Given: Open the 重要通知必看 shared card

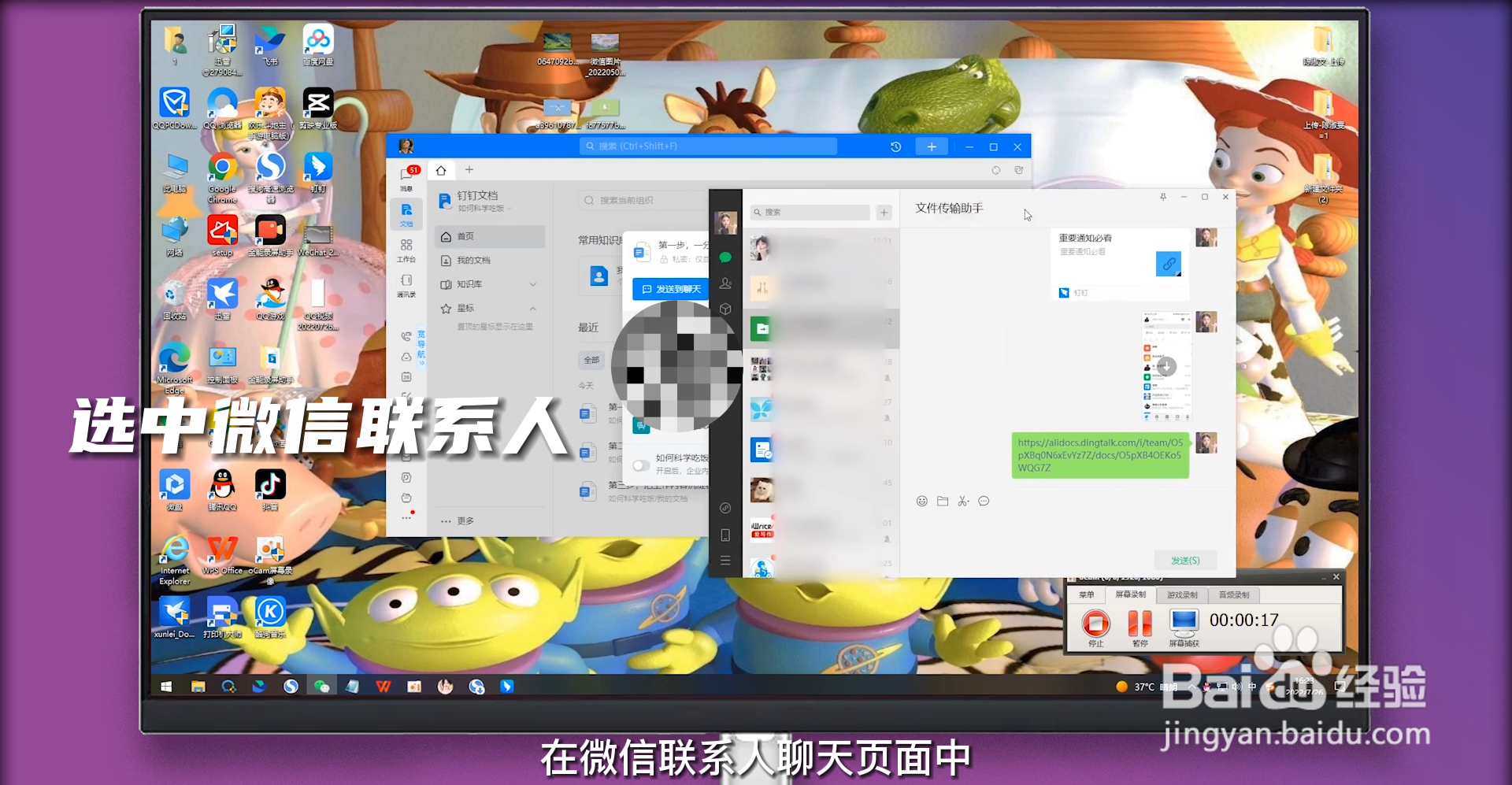Looking at the screenshot, I should click(1119, 265).
